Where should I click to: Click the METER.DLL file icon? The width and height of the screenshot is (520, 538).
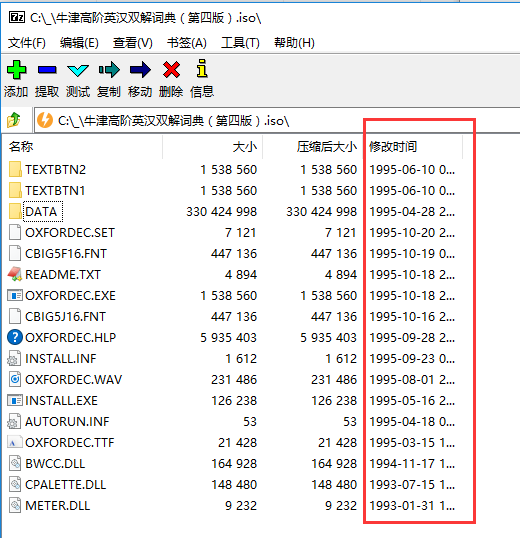pos(15,505)
